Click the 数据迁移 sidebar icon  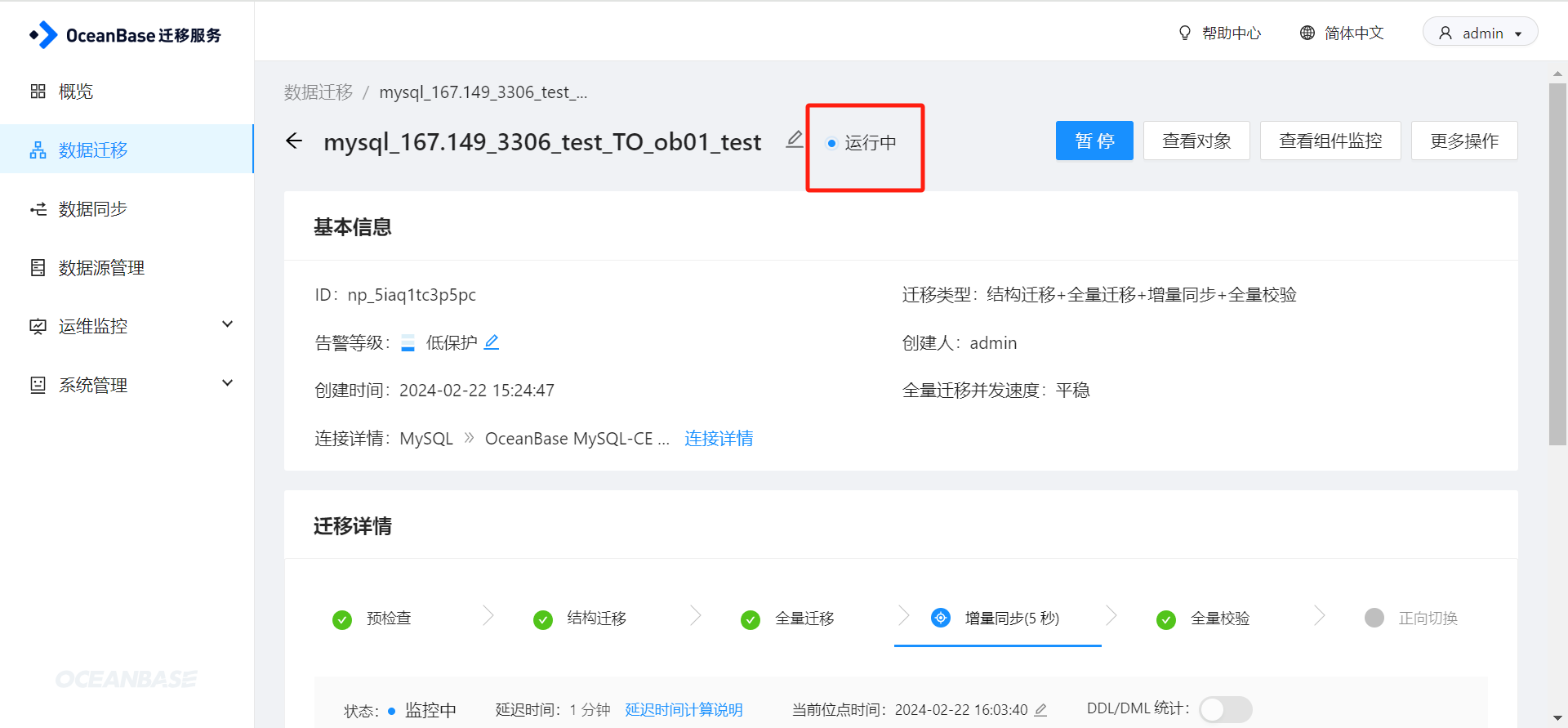[x=38, y=150]
